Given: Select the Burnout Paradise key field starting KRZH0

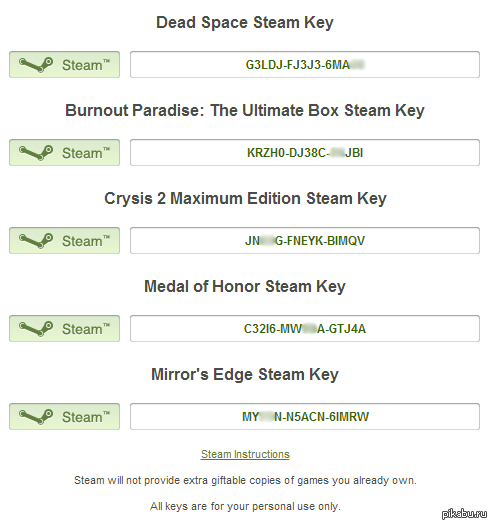Looking at the screenshot, I should click(x=305, y=153).
